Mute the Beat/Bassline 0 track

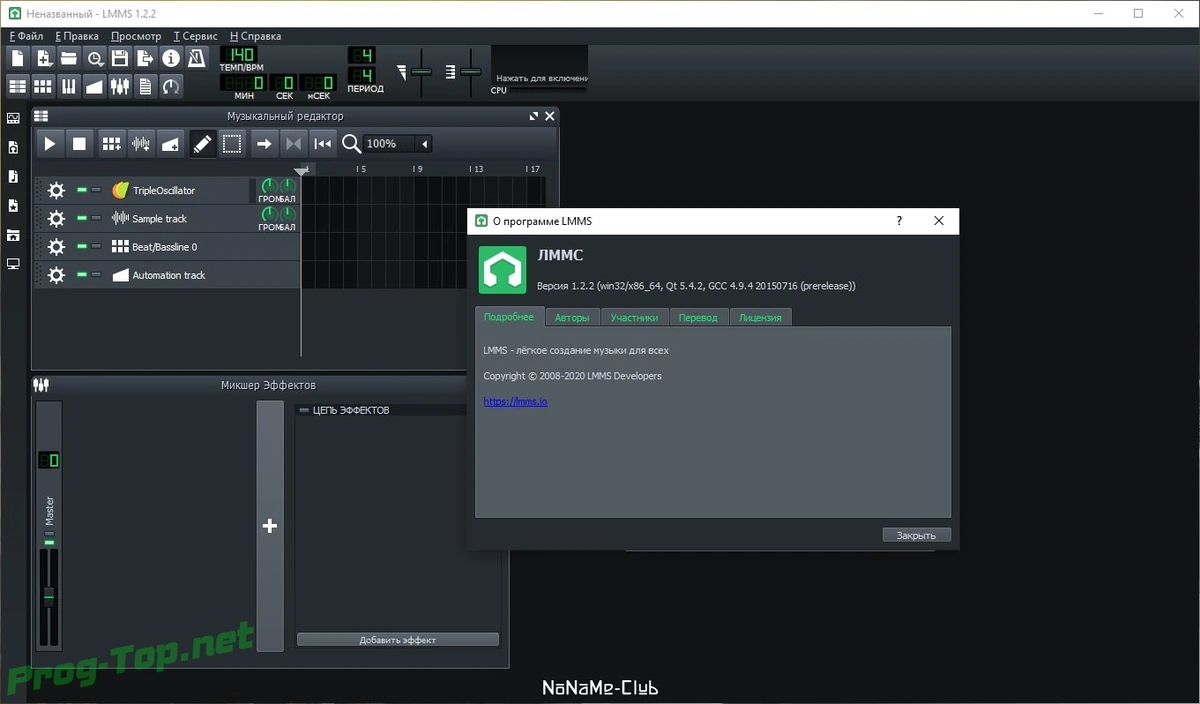tap(82, 246)
